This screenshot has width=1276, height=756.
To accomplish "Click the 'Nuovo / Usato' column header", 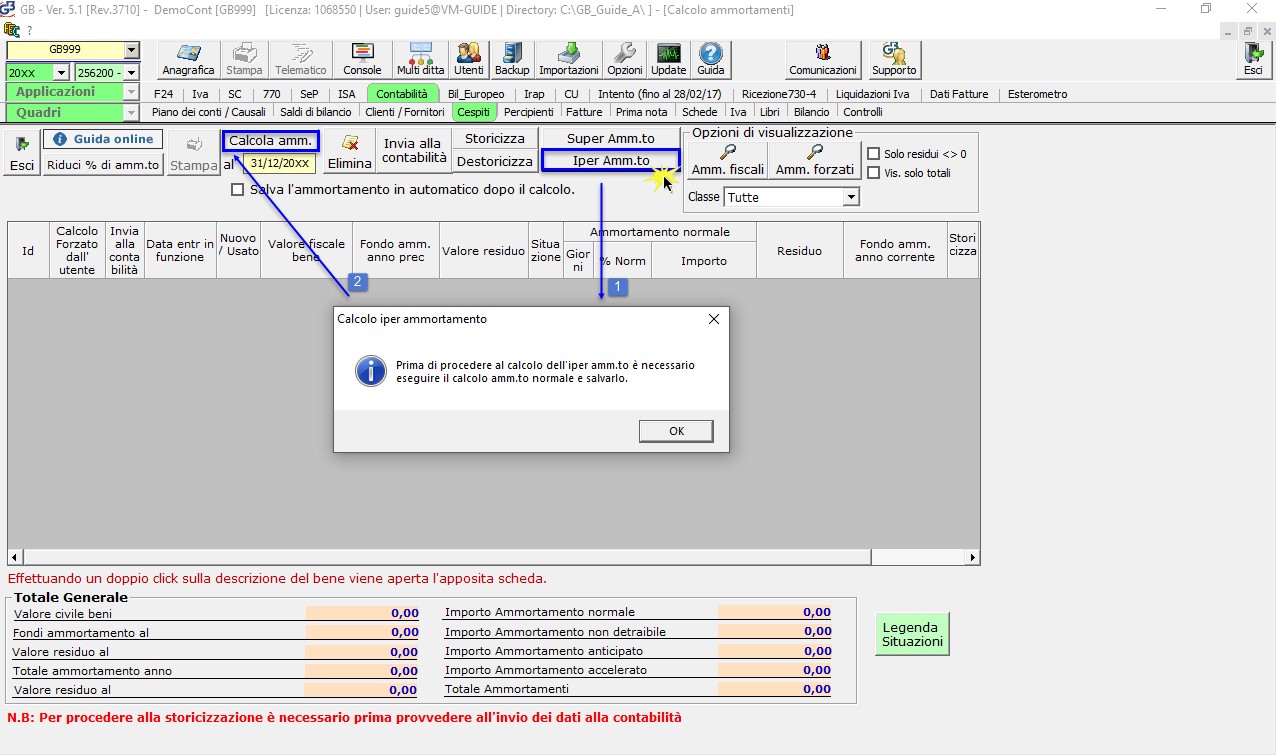I will tap(238, 250).
